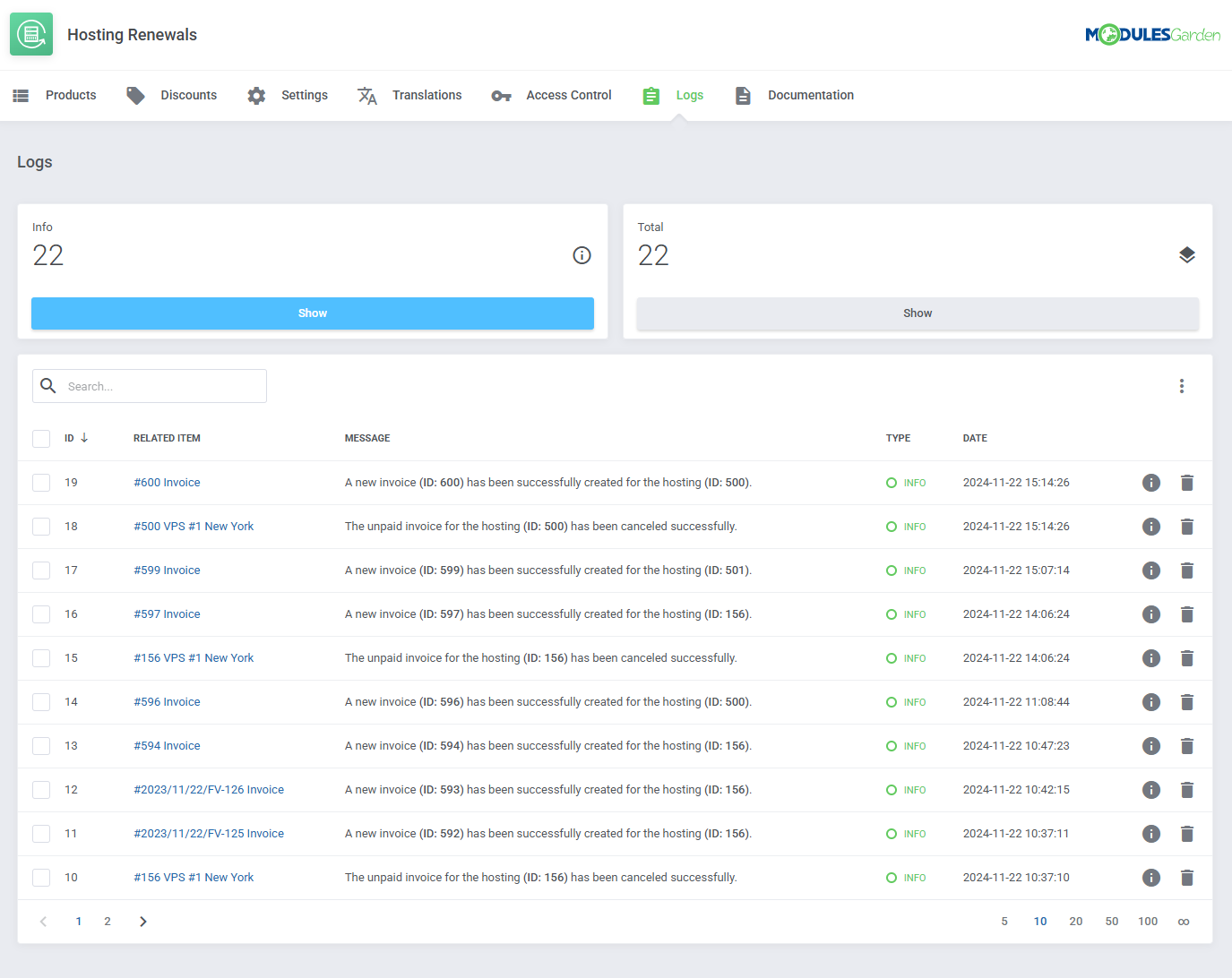Select the checkbox for log 15
Screen dimensions: 1232x978
click(x=41, y=658)
